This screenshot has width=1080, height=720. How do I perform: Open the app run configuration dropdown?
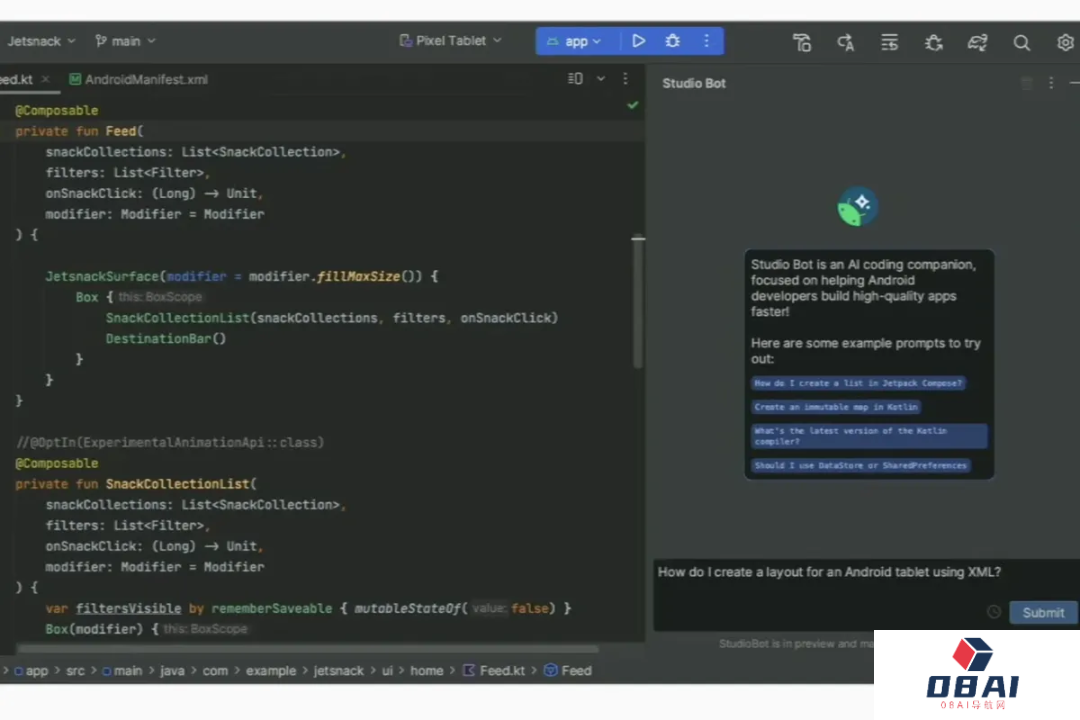click(574, 41)
